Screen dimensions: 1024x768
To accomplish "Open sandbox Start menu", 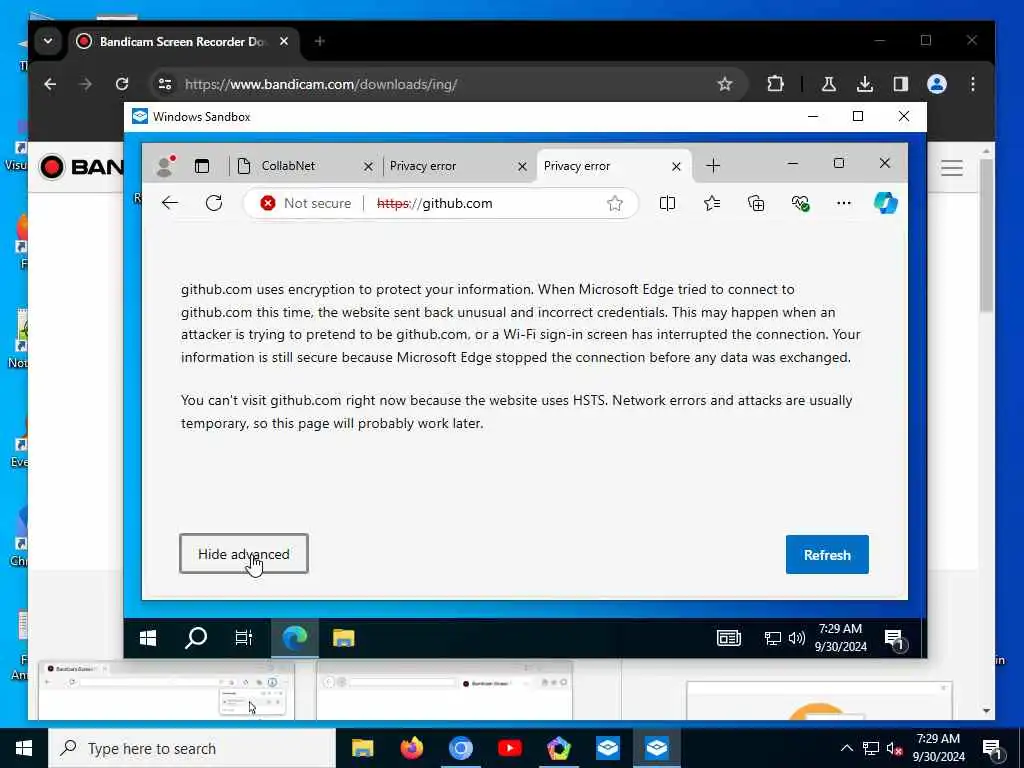I will (x=148, y=638).
